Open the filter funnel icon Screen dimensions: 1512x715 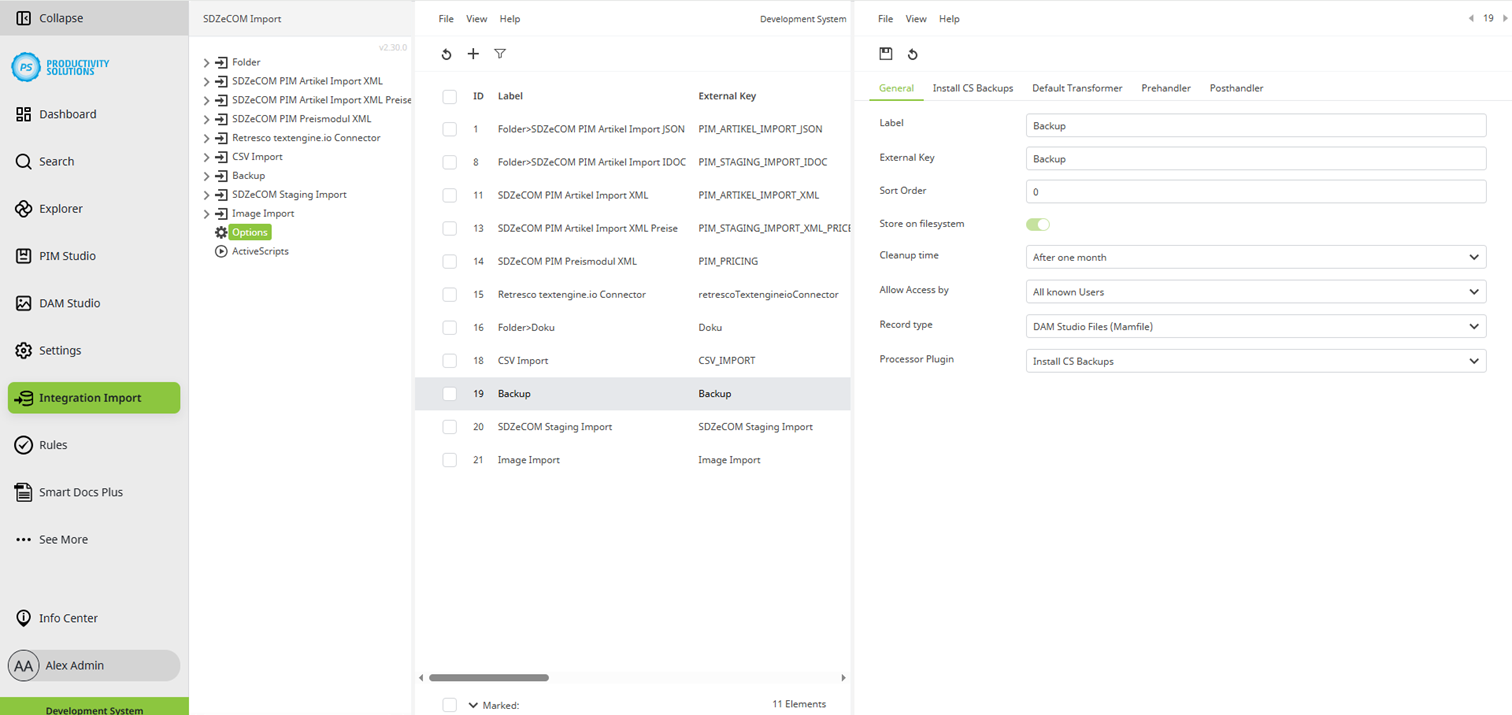pyautogui.click(x=500, y=54)
